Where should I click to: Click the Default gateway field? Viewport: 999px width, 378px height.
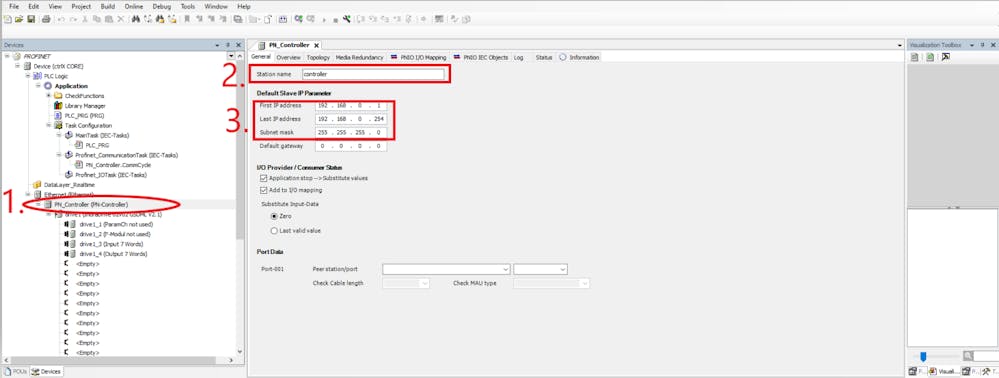pyautogui.click(x=350, y=146)
